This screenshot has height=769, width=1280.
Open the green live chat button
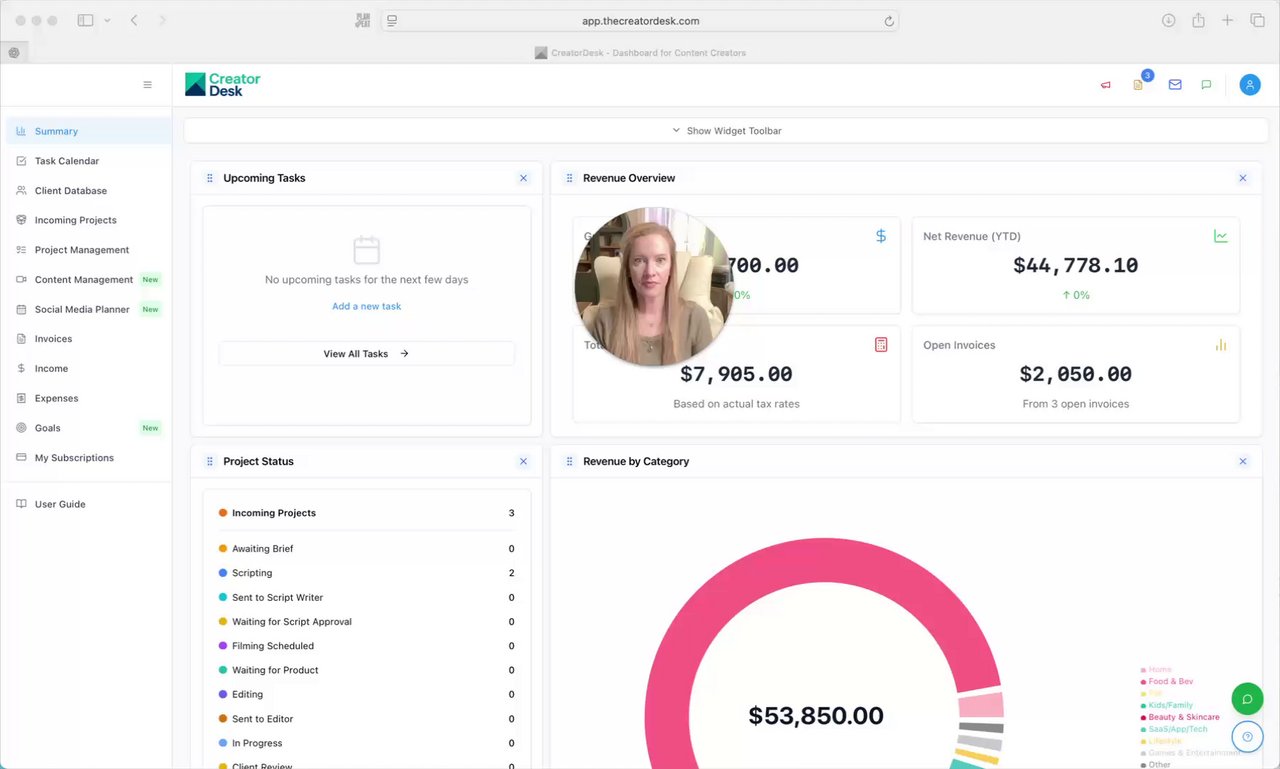click(1247, 698)
